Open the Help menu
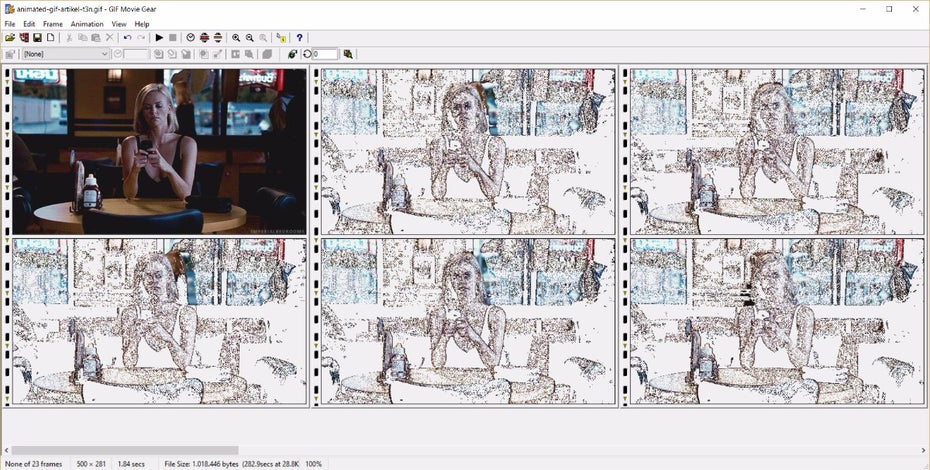 (x=142, y=24)
